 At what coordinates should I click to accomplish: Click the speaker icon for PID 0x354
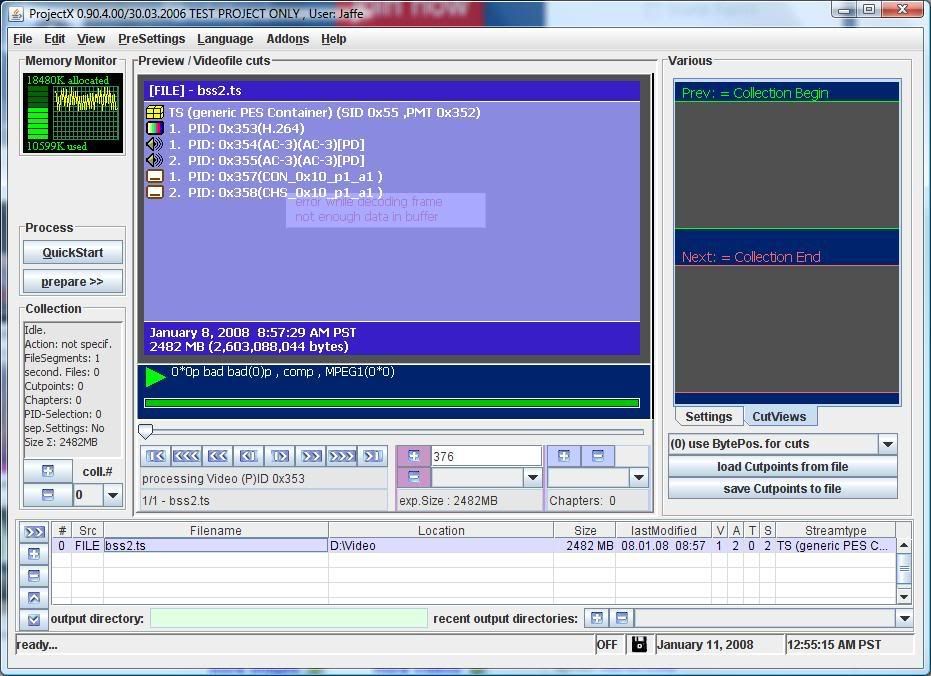tap(154, 144)
